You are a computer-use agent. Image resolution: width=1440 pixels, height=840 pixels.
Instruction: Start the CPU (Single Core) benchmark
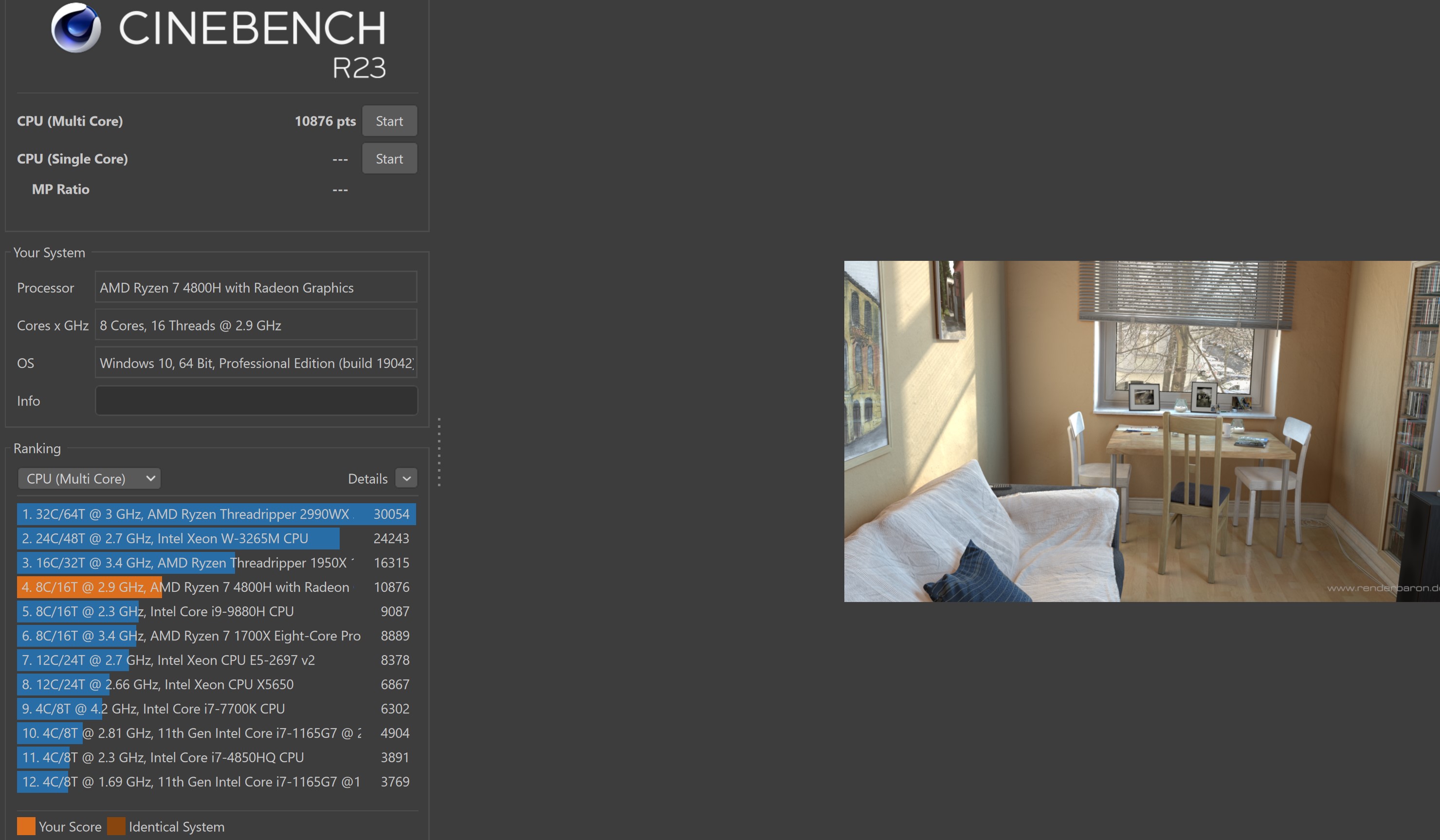pos(389,159)
